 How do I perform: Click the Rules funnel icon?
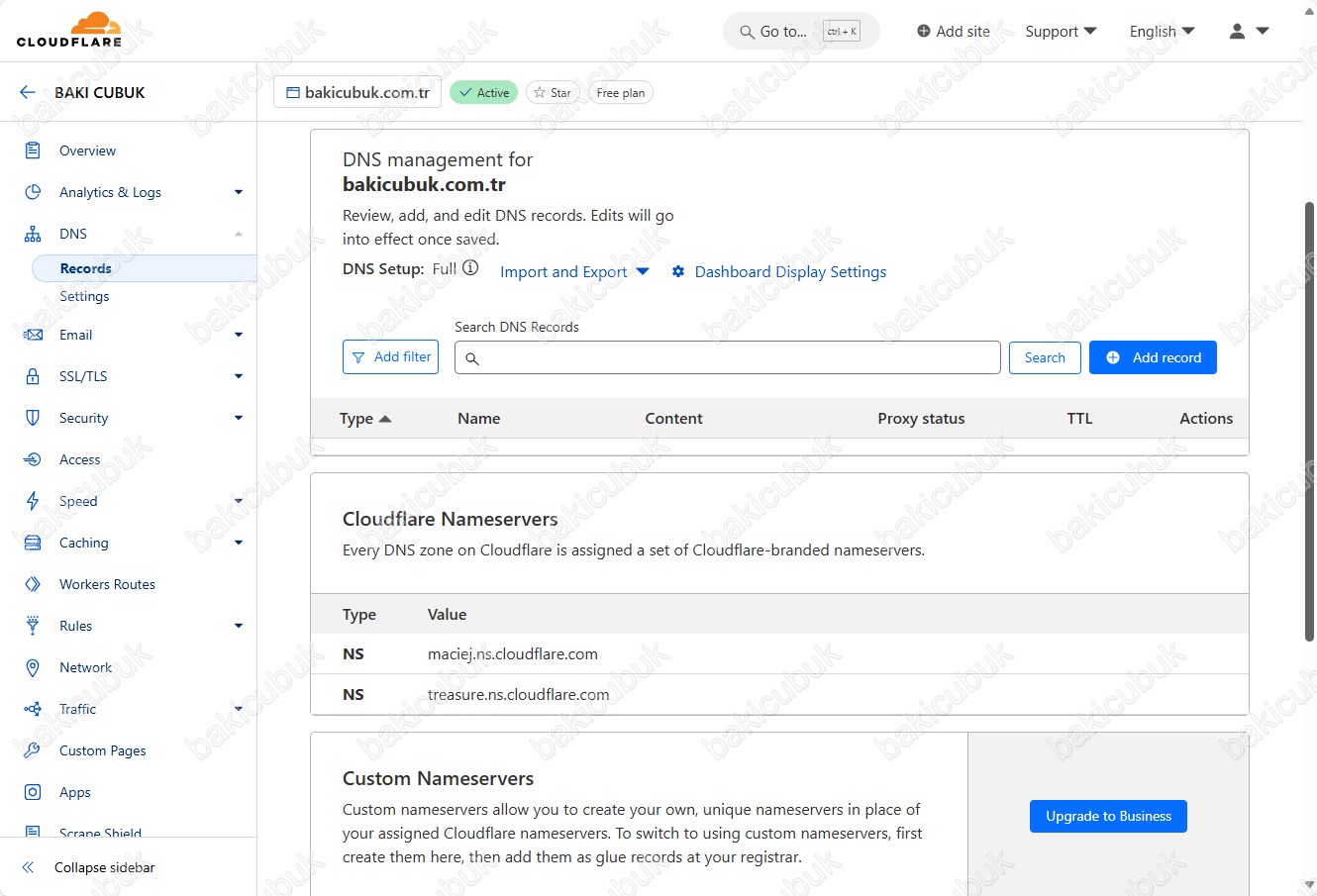click(x=33, y=626)
